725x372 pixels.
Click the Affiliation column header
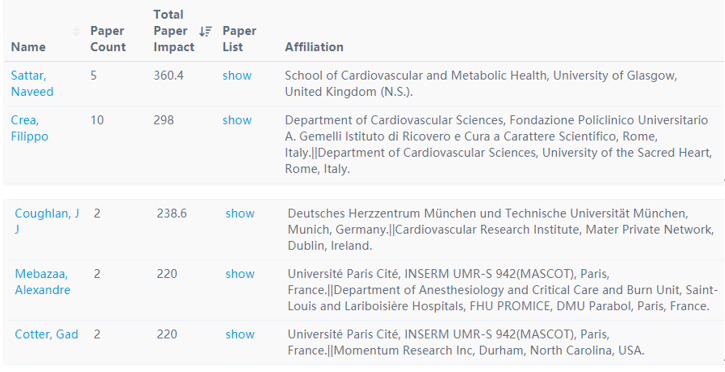coord(314,47)
